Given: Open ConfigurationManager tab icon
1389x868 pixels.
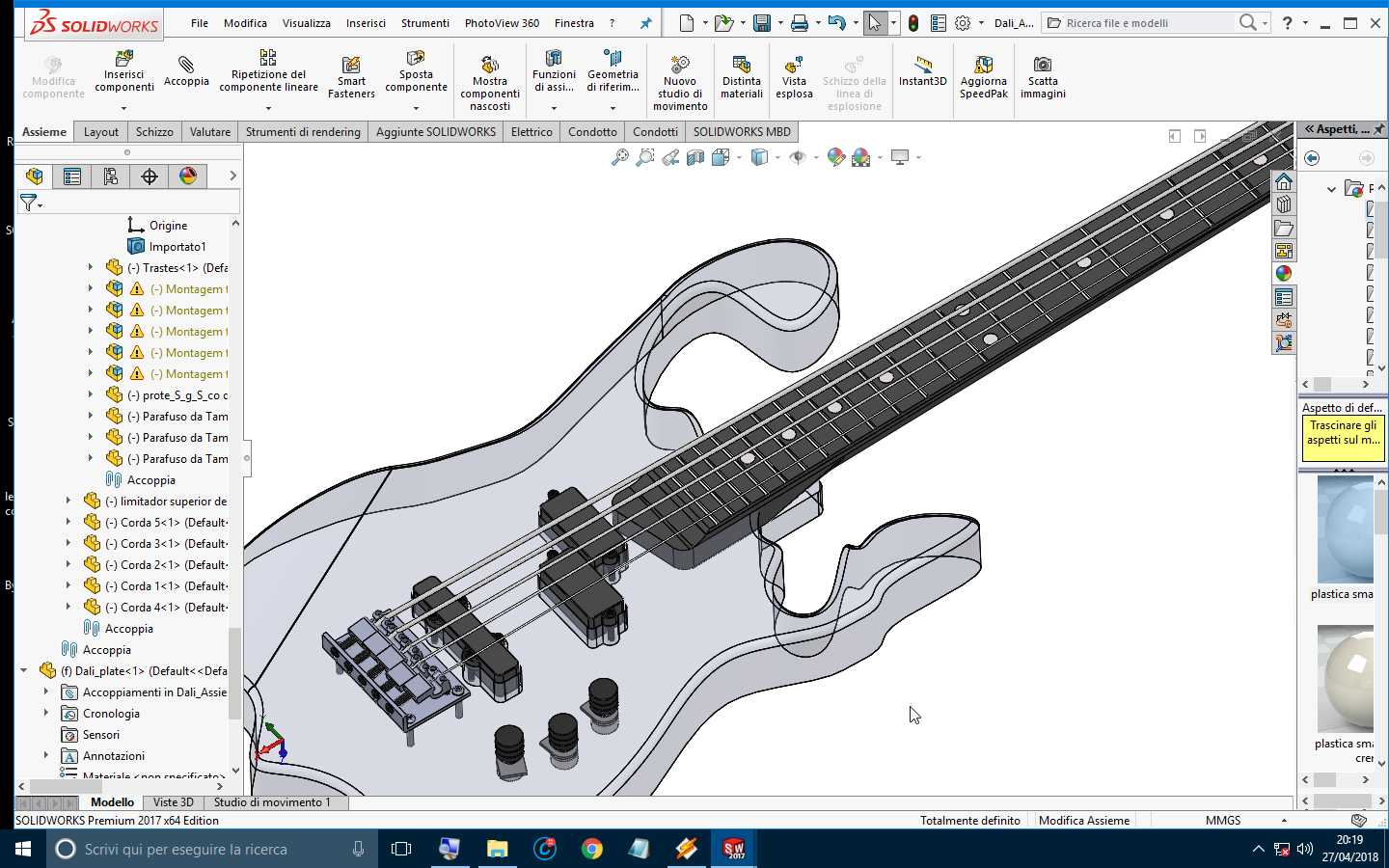Looking at the screenshot, I should [111, 176].
